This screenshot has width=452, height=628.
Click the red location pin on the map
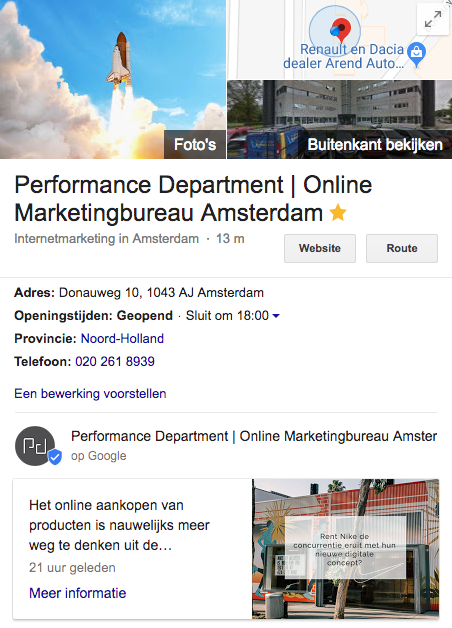coord(342,30)
